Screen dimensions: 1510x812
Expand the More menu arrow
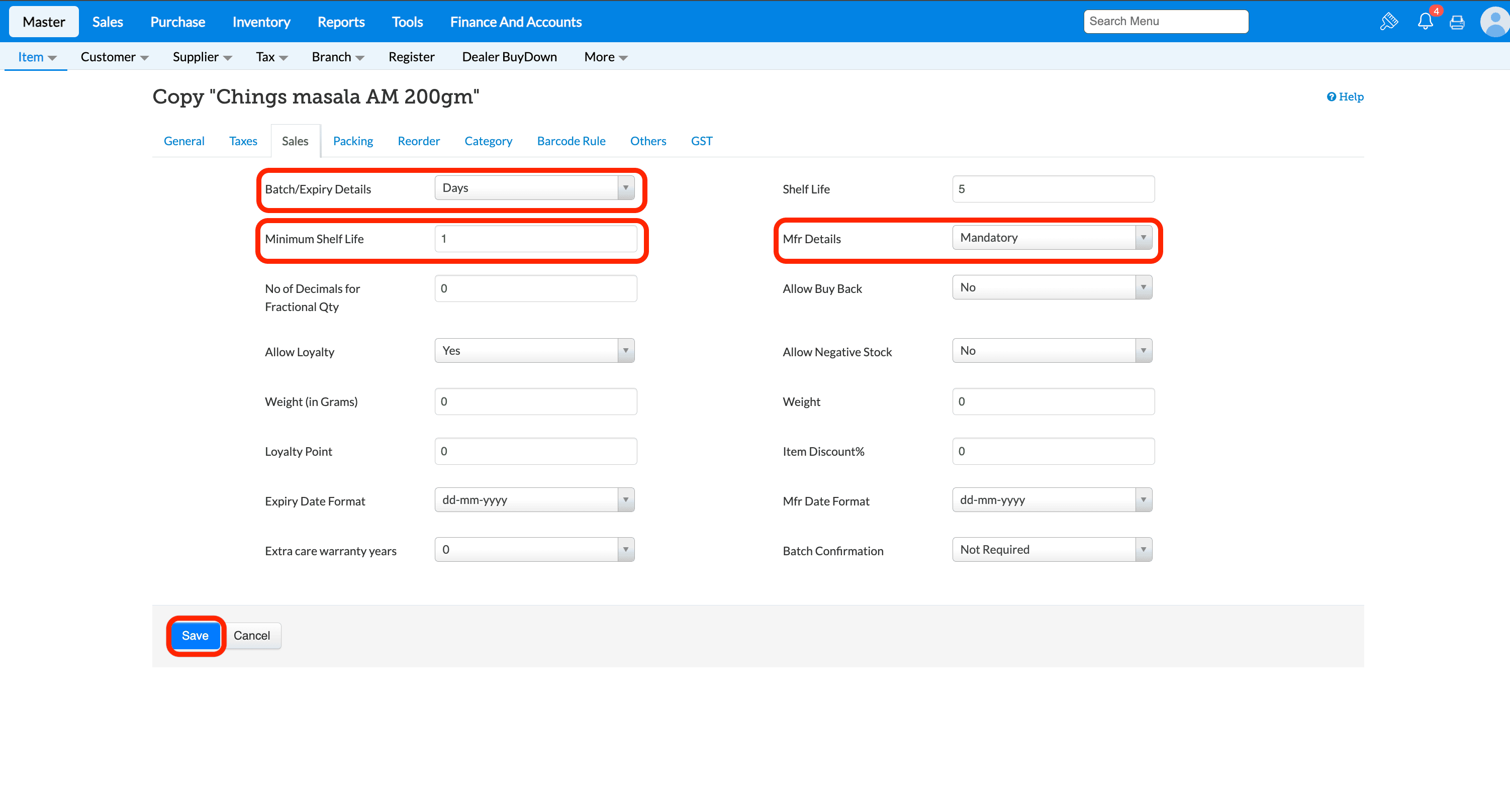click(x=623, y=57)
